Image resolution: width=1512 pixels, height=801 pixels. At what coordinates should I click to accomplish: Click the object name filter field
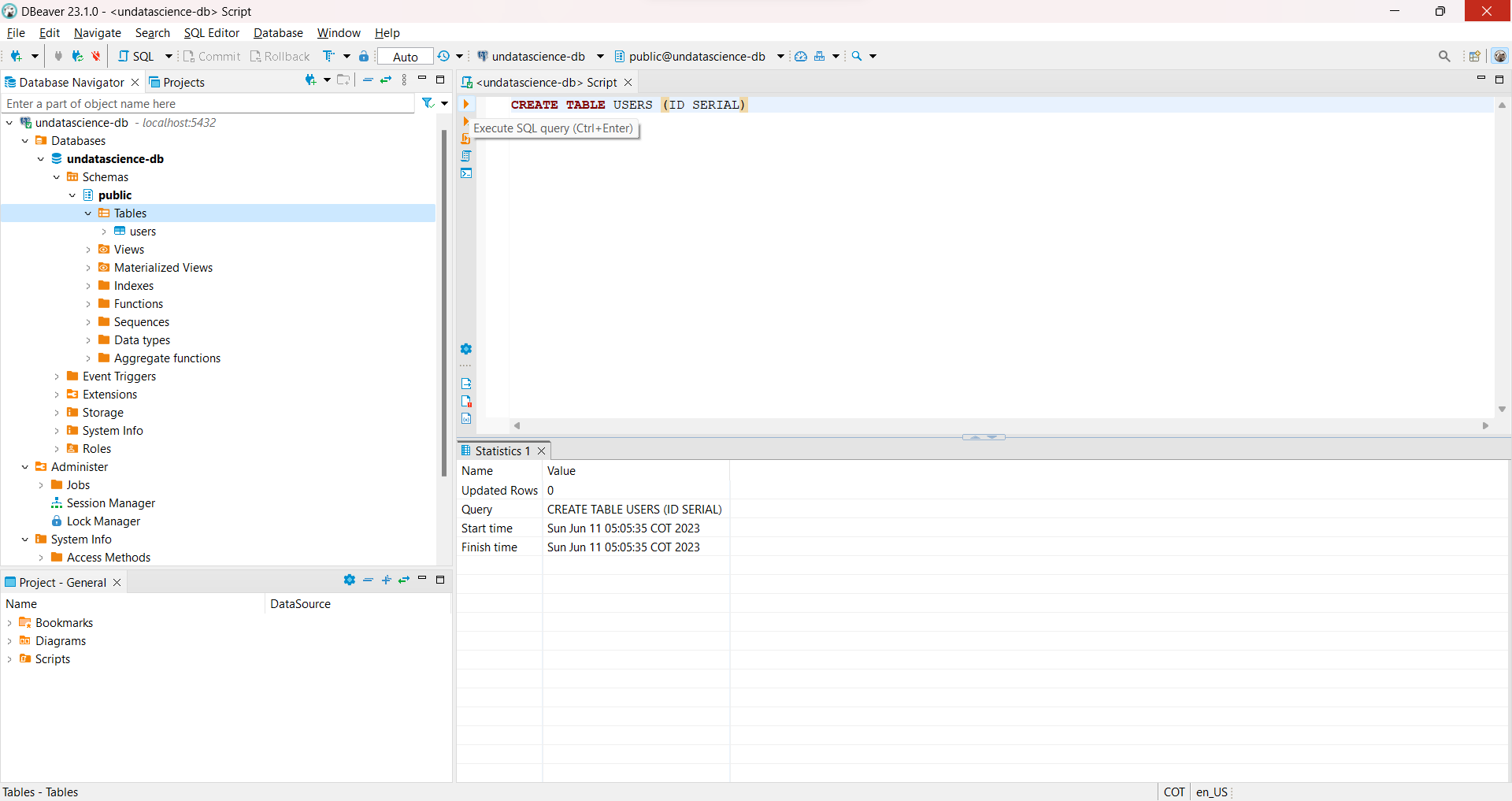[208, 103]
